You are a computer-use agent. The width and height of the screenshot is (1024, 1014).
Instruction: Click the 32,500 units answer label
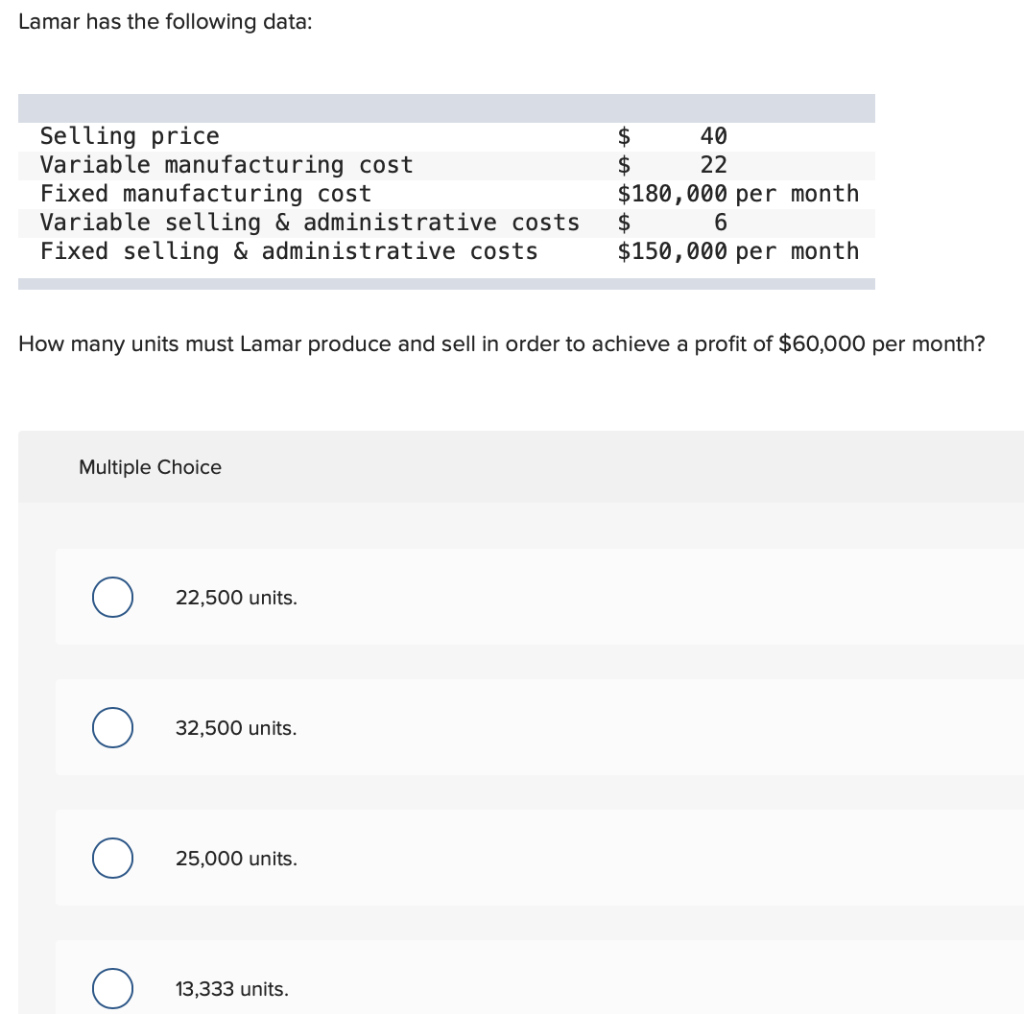[235, 728]
